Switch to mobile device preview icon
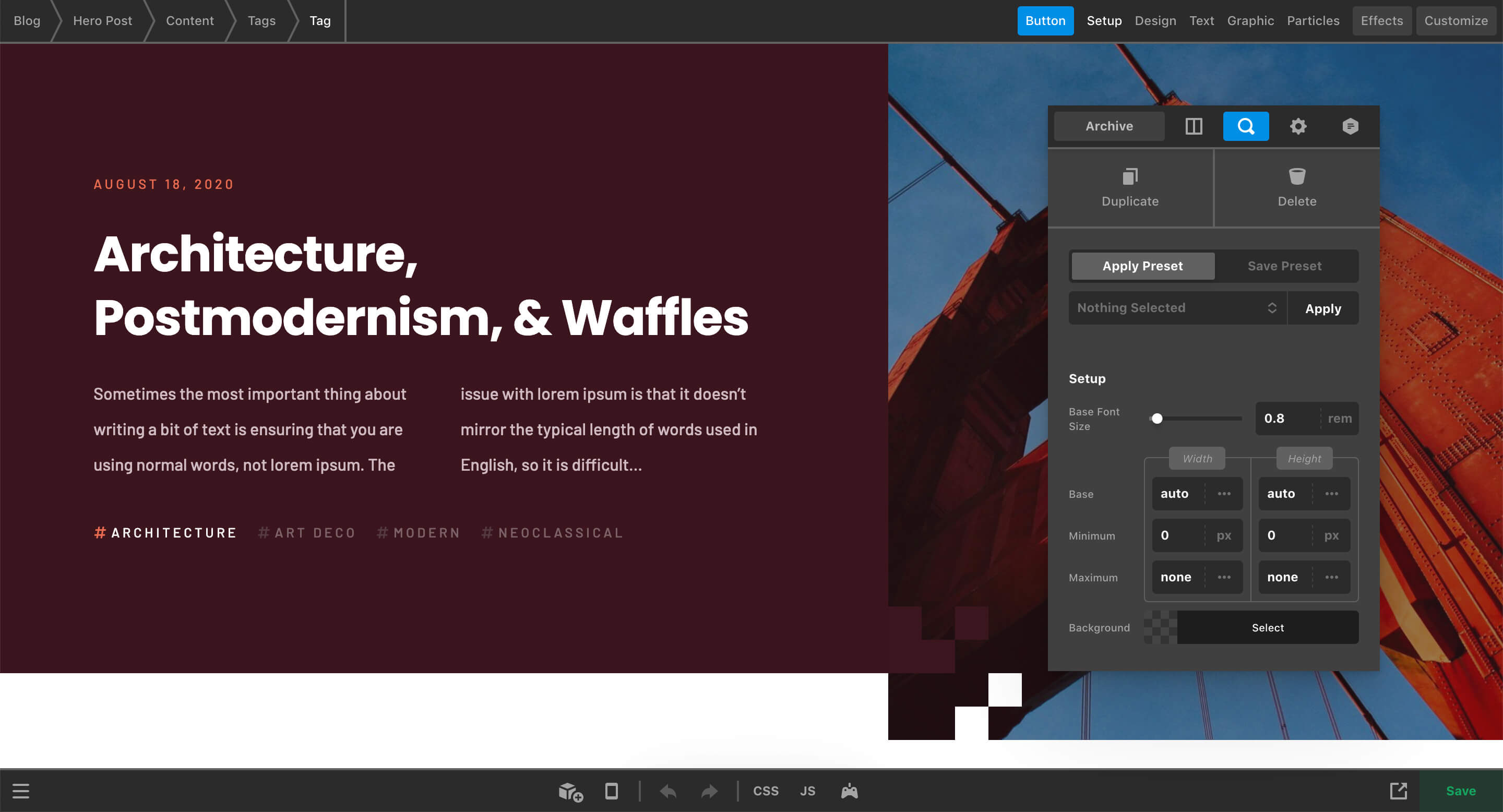 (x=612, y=791)
